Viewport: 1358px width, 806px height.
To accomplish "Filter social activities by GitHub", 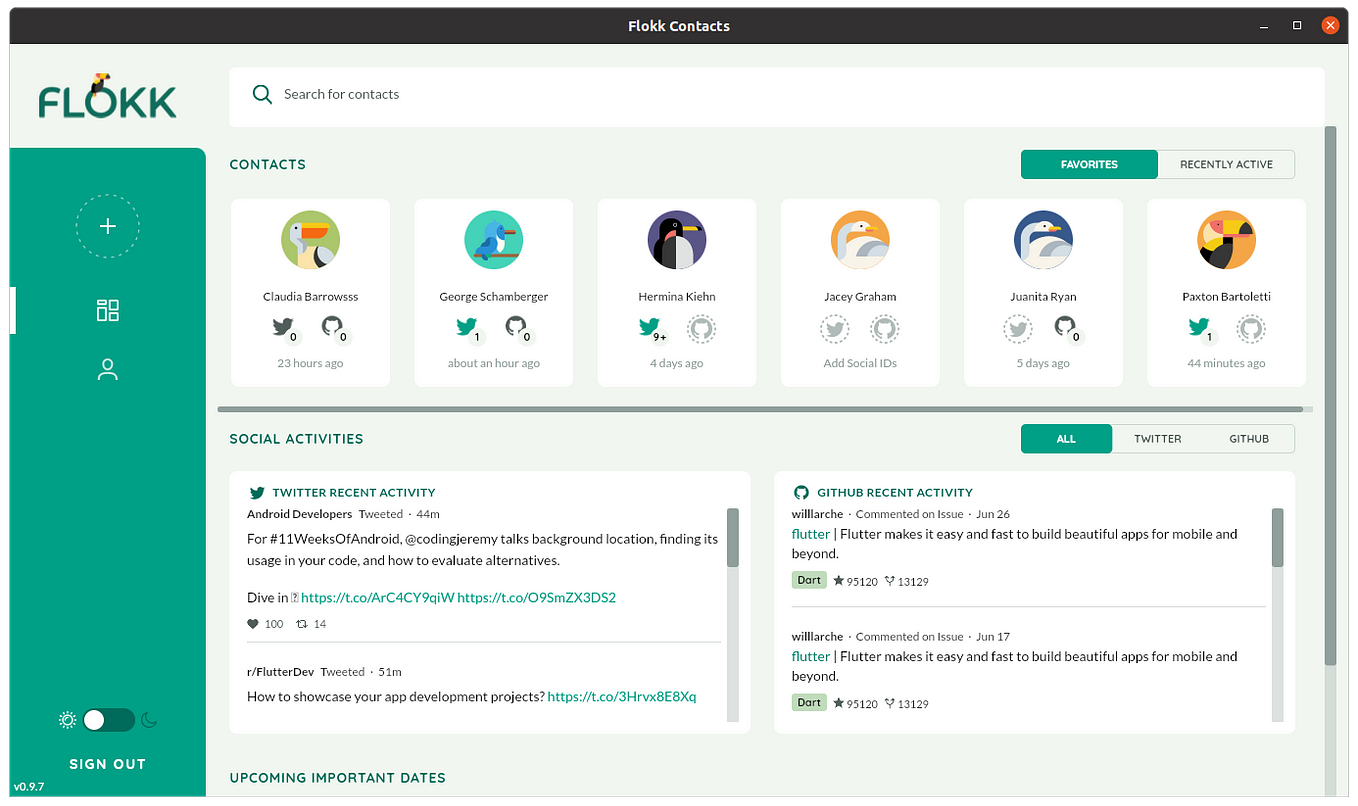I will 1249,439.
